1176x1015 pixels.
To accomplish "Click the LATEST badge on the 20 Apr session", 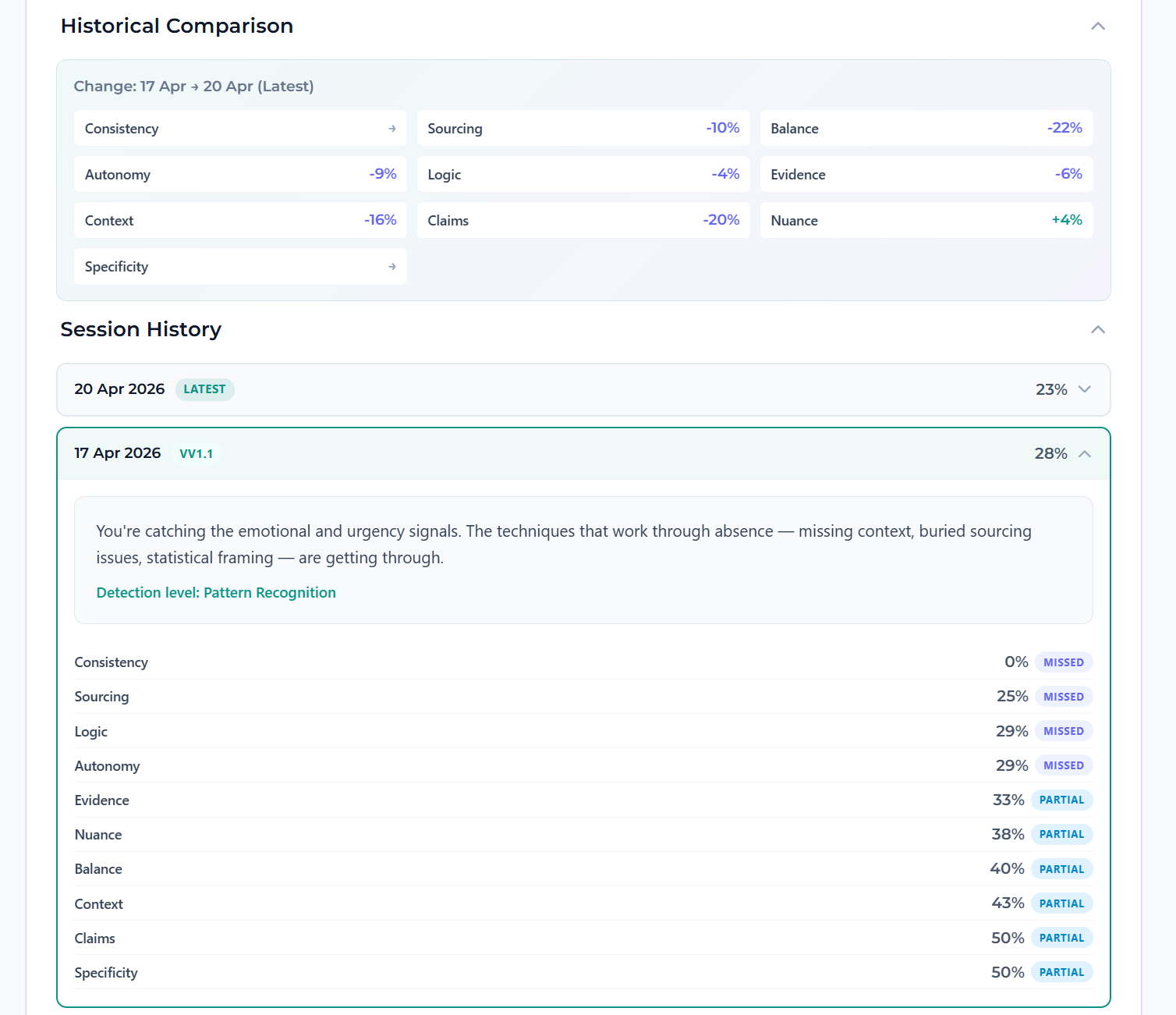I will 204,389.
